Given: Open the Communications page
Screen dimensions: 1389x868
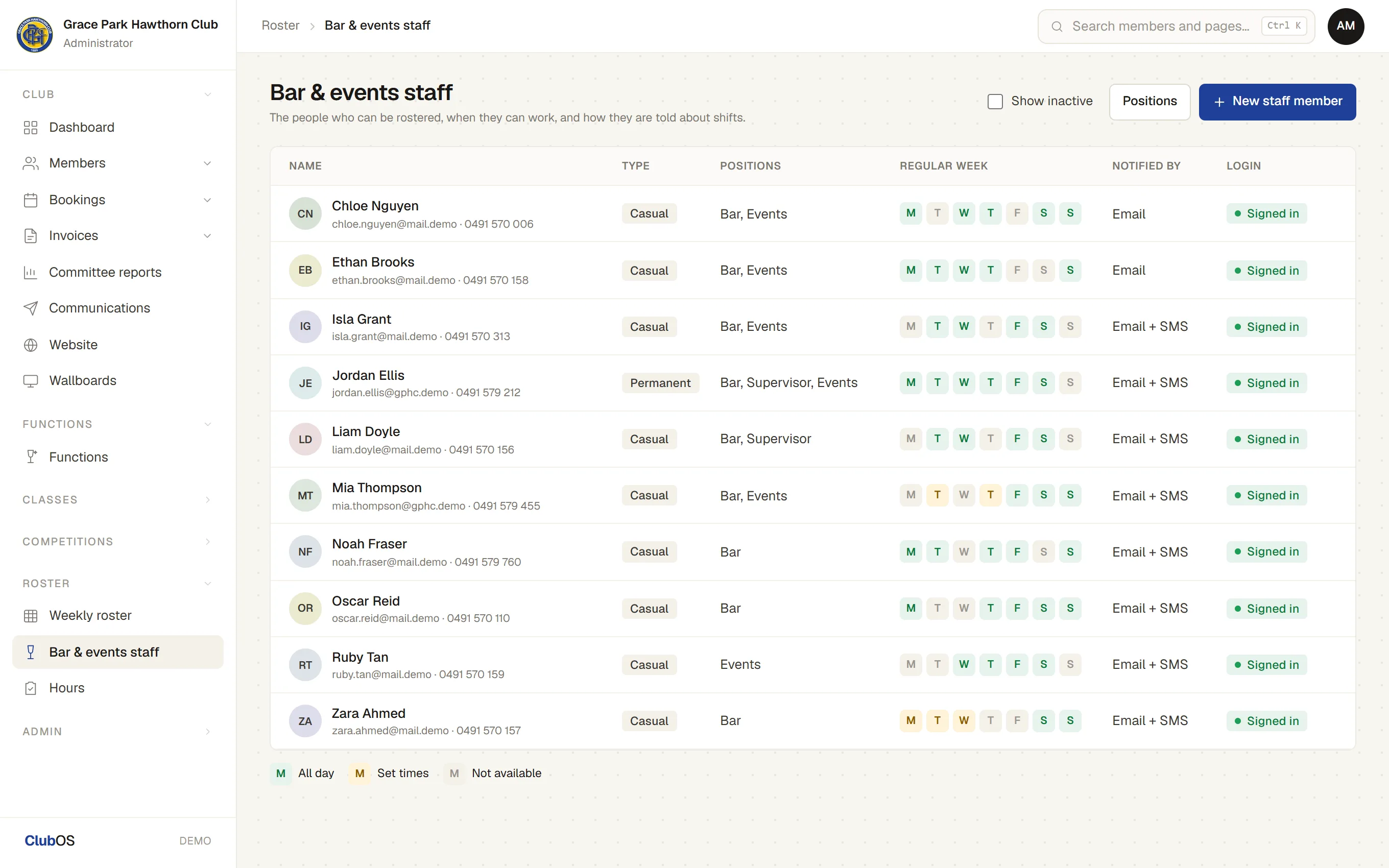Looking at the screenshot, I should (x=117, y=308).
